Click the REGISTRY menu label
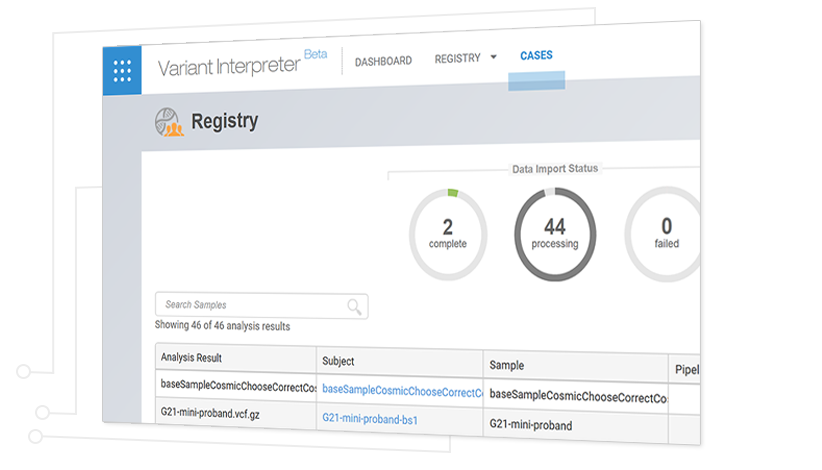The image size is (822, 470). (457, 59)
